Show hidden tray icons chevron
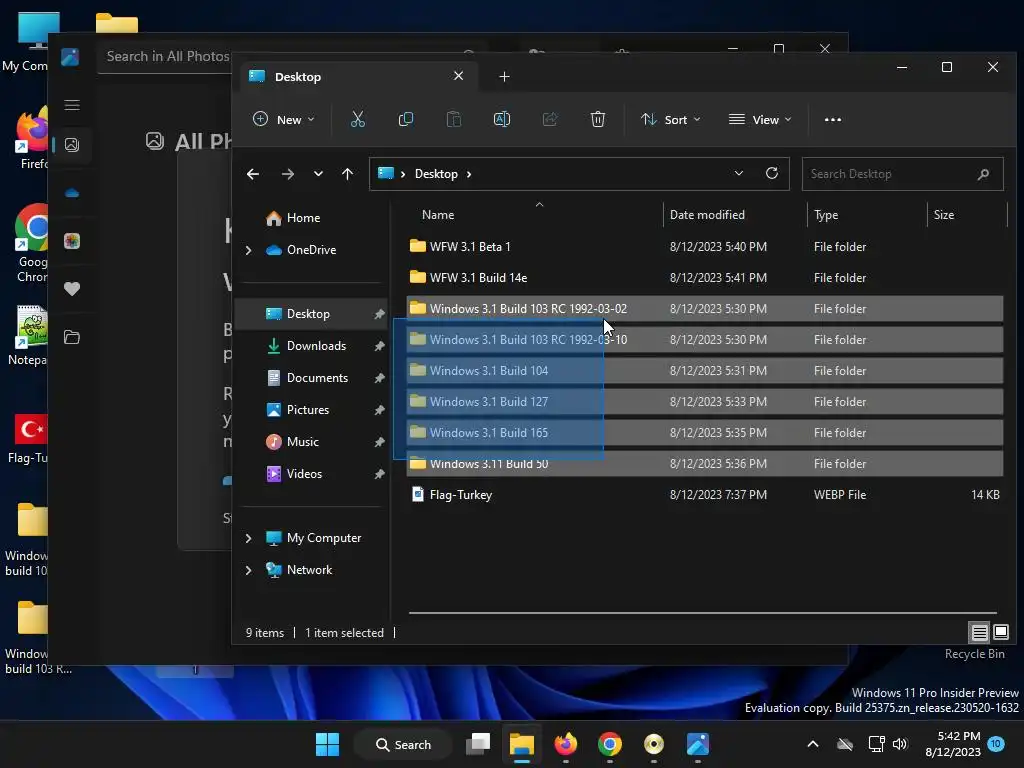The image size is (1024, 768). coord(813,744)
